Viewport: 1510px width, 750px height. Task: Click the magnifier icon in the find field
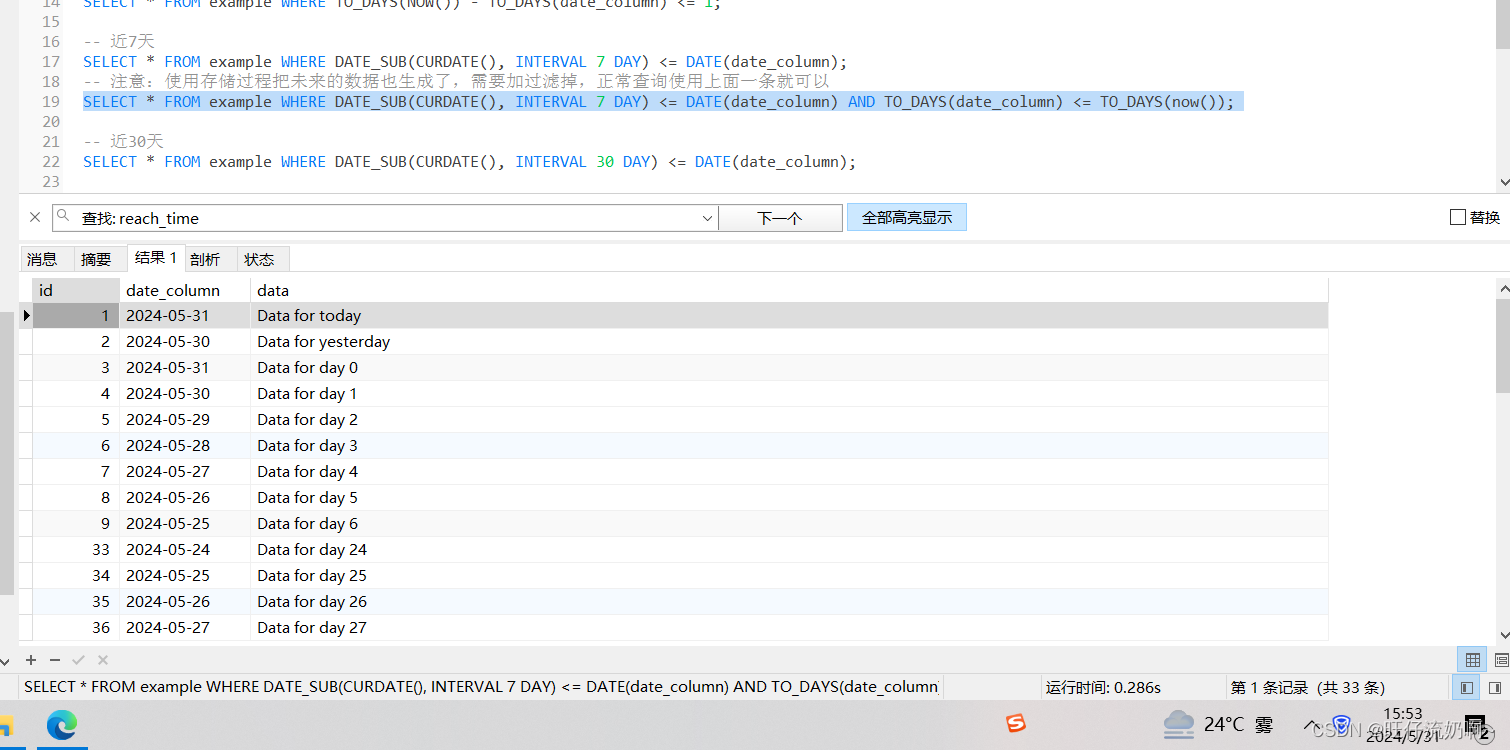(65, 217)
